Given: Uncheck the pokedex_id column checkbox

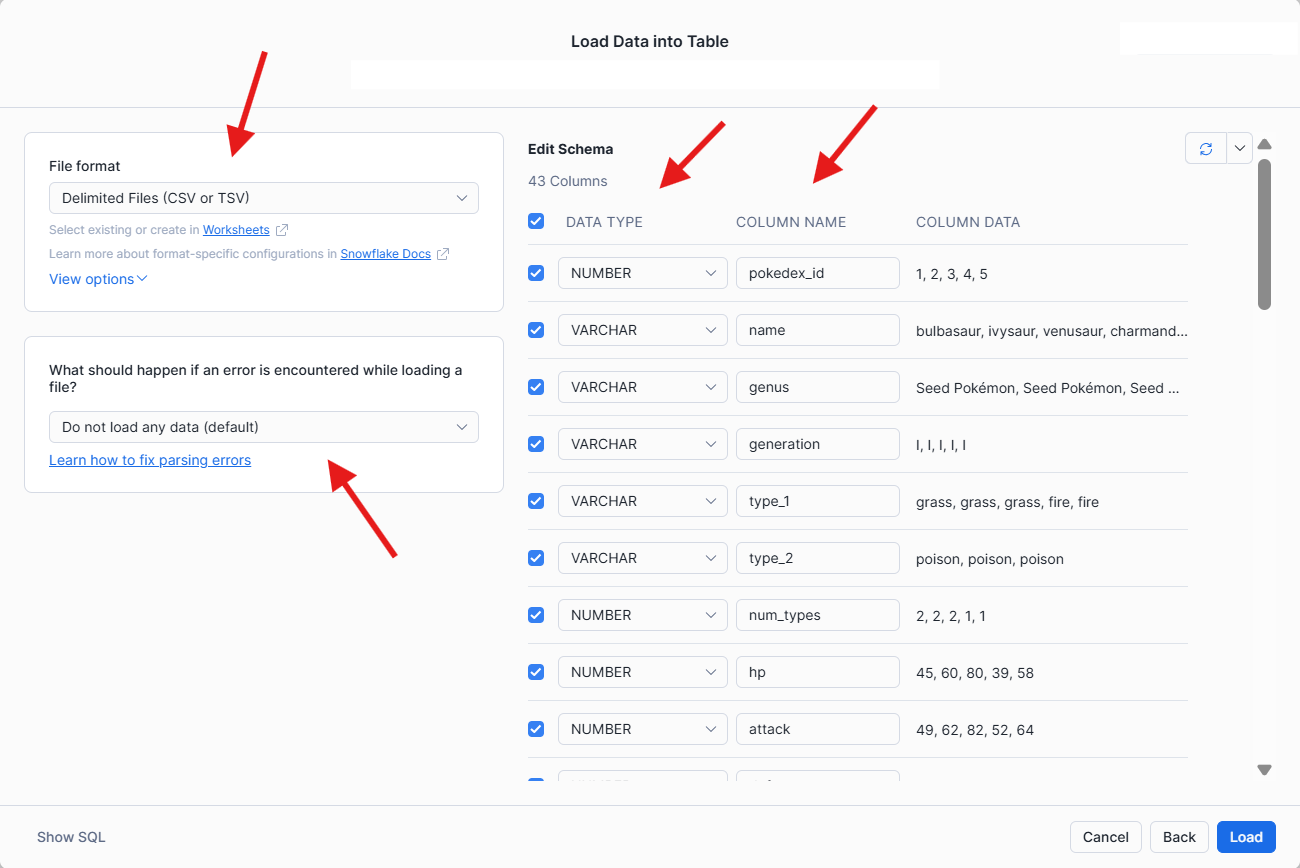Looking at the screenshot, I should (x=536, y=272).
